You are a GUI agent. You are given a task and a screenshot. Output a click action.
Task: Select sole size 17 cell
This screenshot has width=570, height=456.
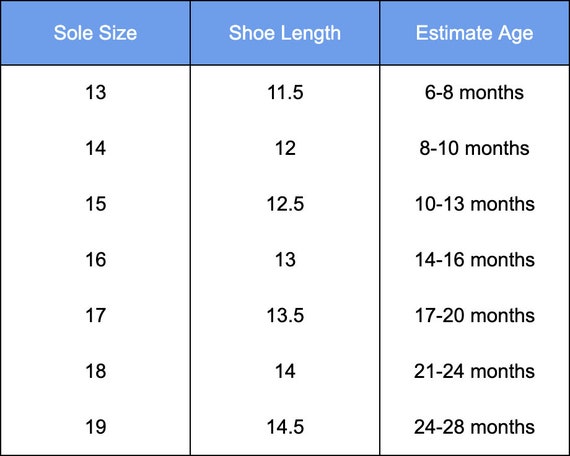tap(96, 315)
